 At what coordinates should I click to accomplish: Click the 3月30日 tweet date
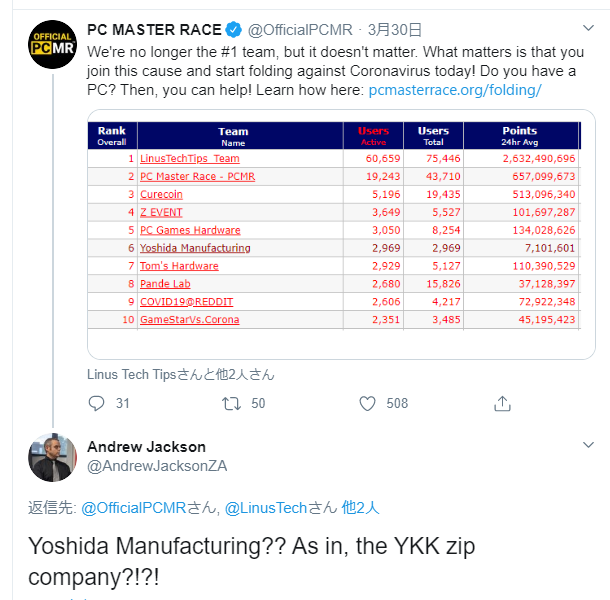[394, 30]
